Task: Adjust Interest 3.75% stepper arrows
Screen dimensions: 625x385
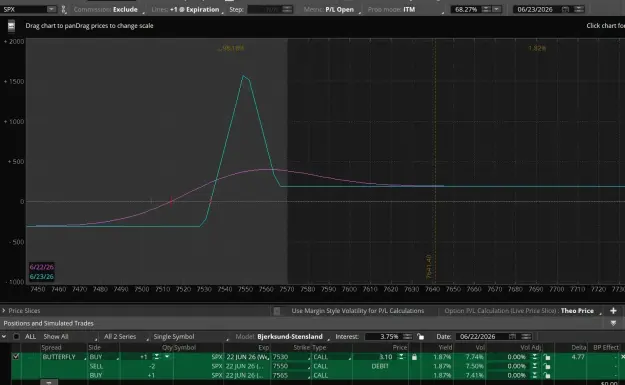Action: [407, 337]
